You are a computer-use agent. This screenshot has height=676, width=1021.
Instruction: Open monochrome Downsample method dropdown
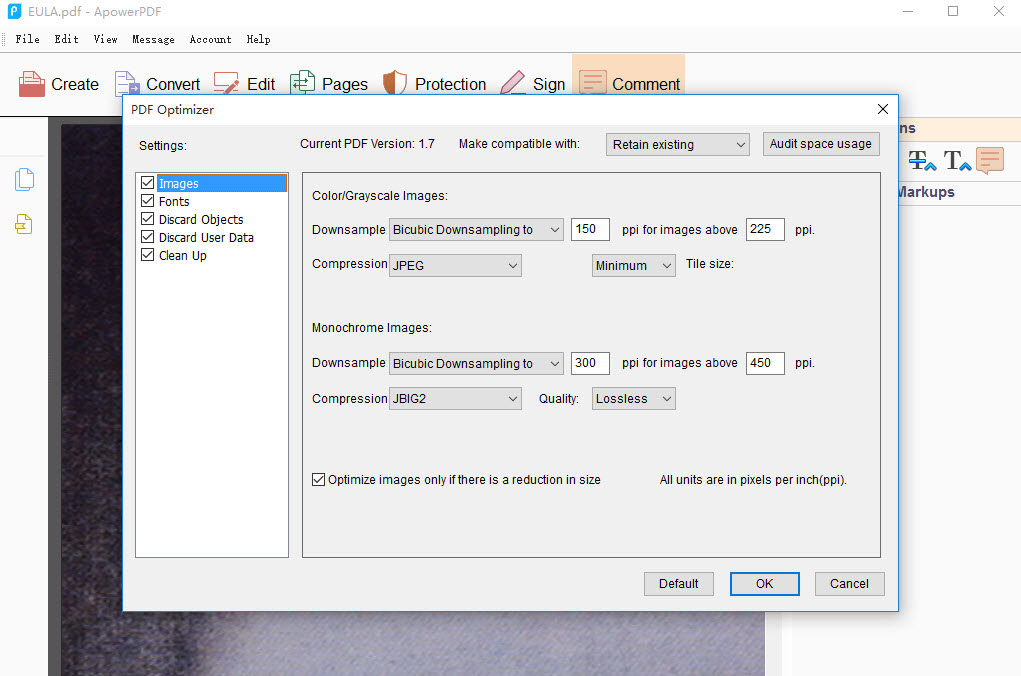[476, 363]
